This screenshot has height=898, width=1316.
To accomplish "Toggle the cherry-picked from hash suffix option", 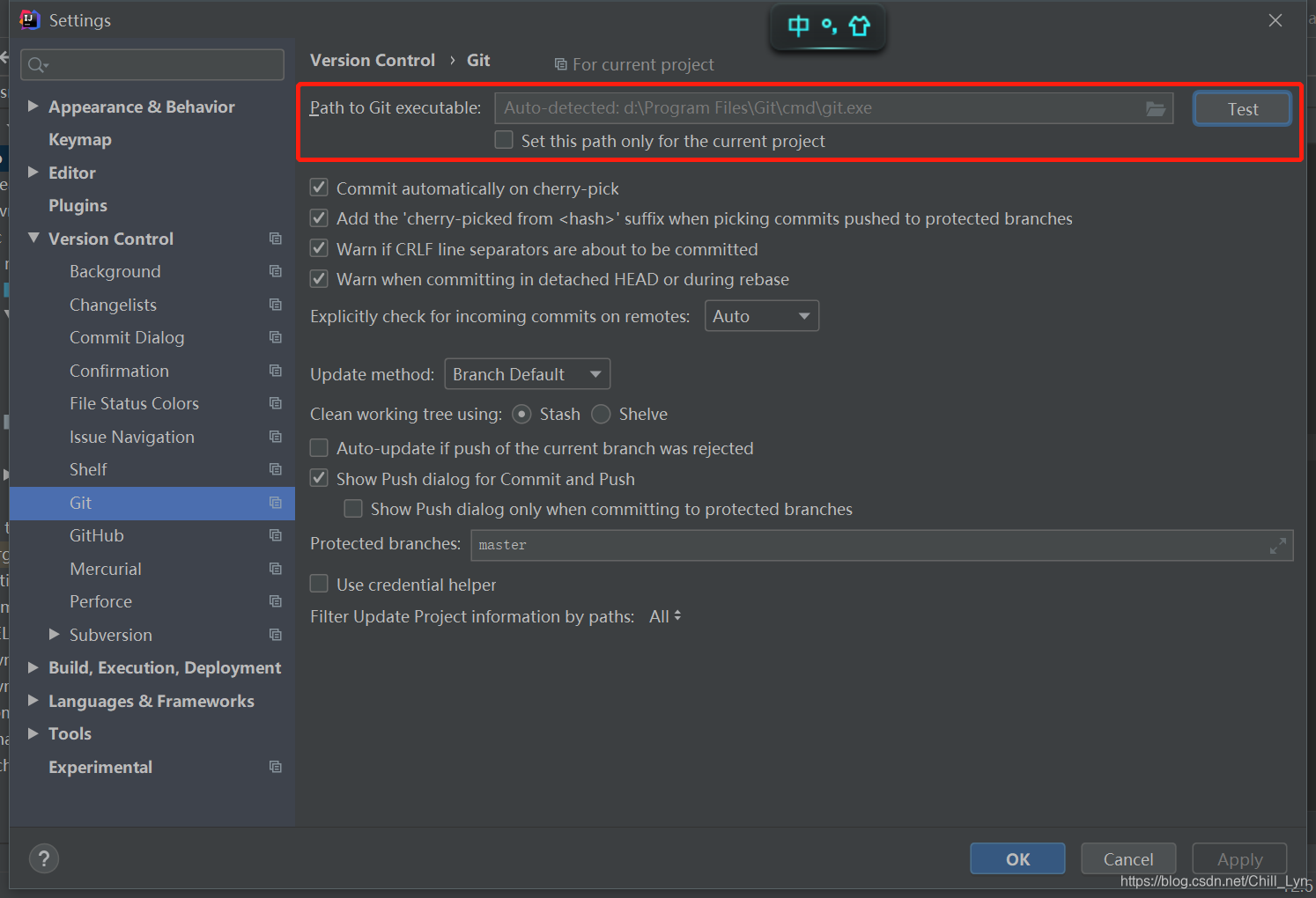I will 319,217.
